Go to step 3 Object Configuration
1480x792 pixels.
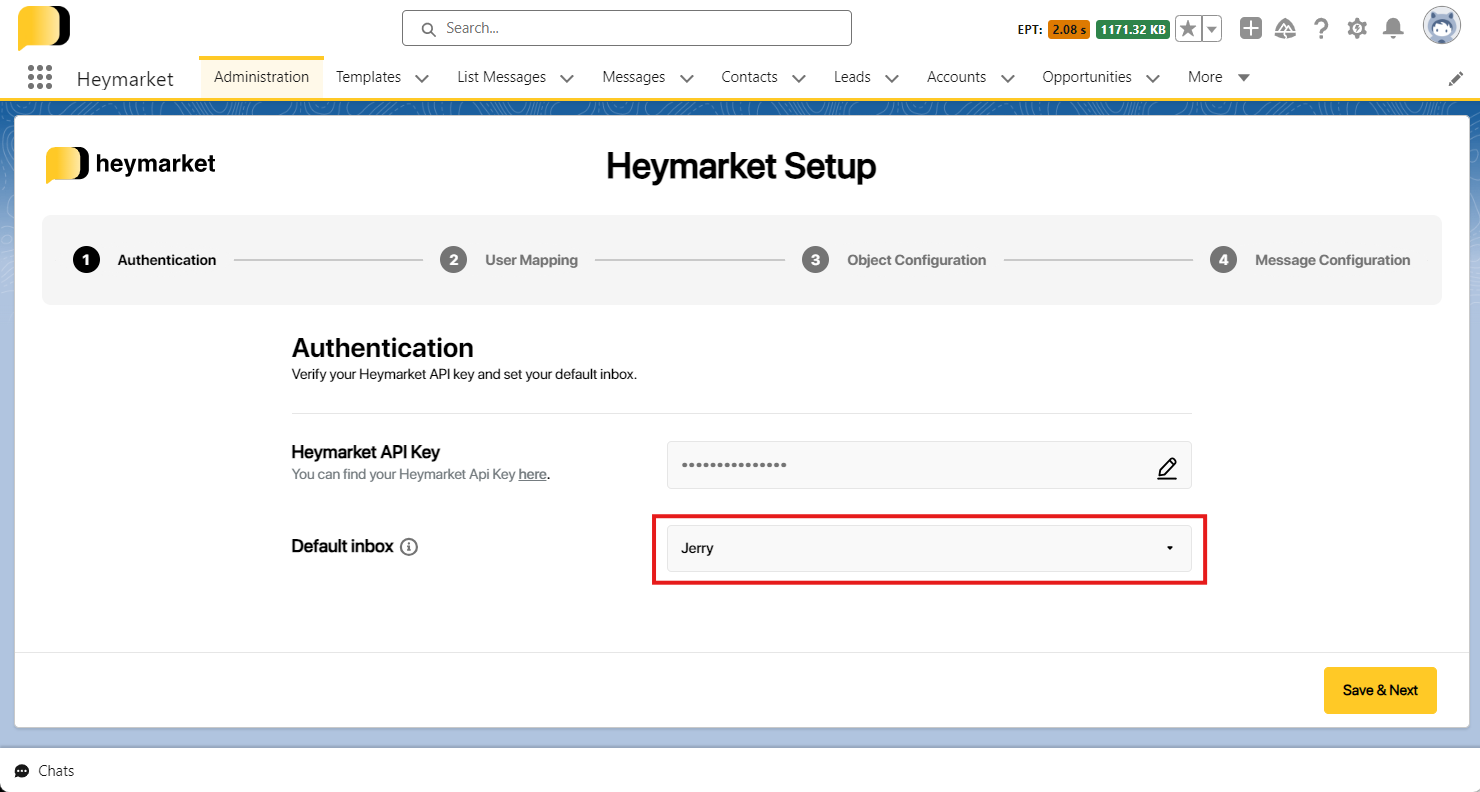click(894, 260)
